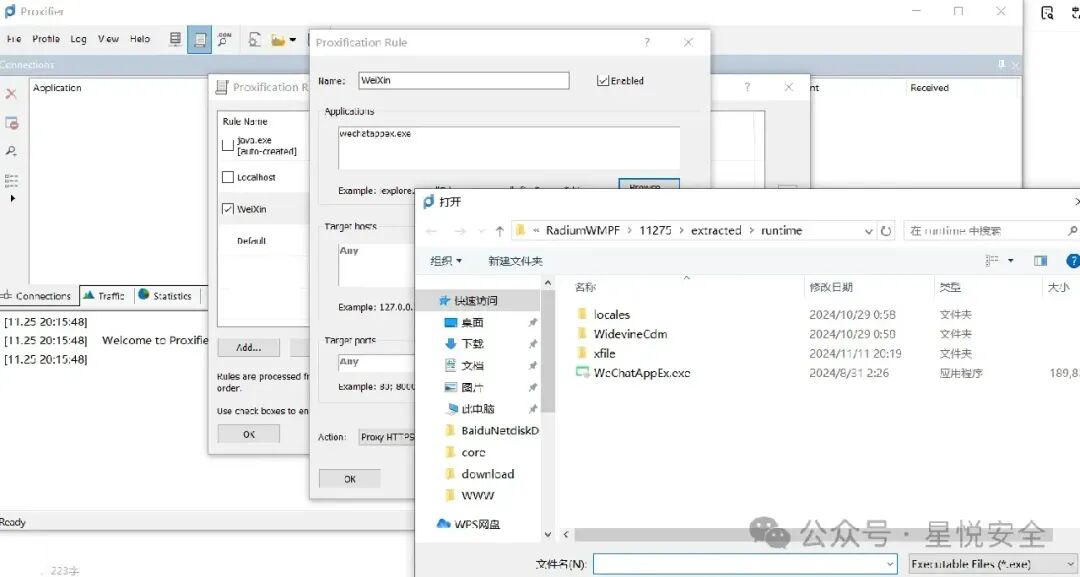Select 快速访问 in the navigation tree
Image resolution: width=1080 pixels, height=577 pixels.
point(475,300)
